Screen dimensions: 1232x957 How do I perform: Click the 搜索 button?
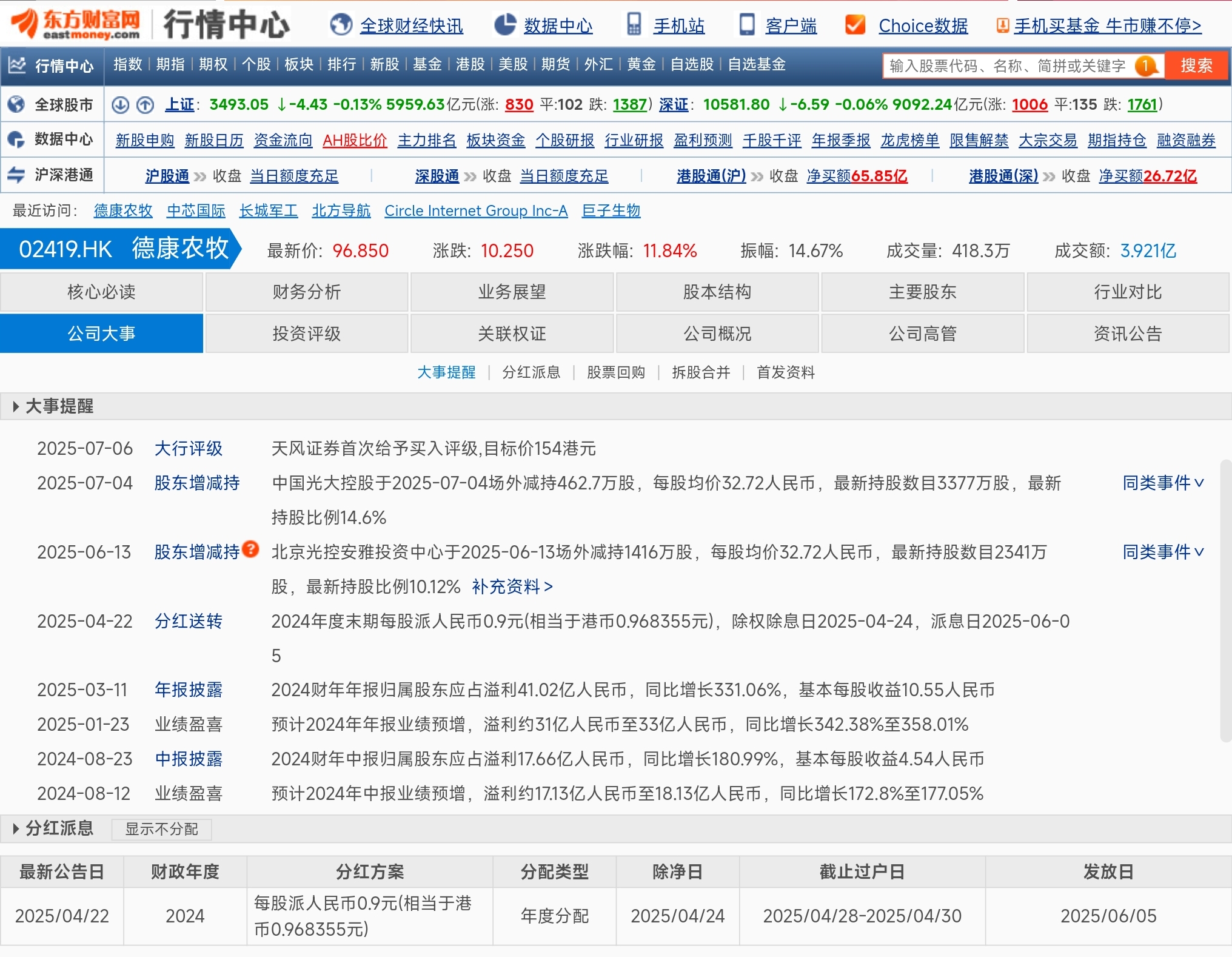1196,65
